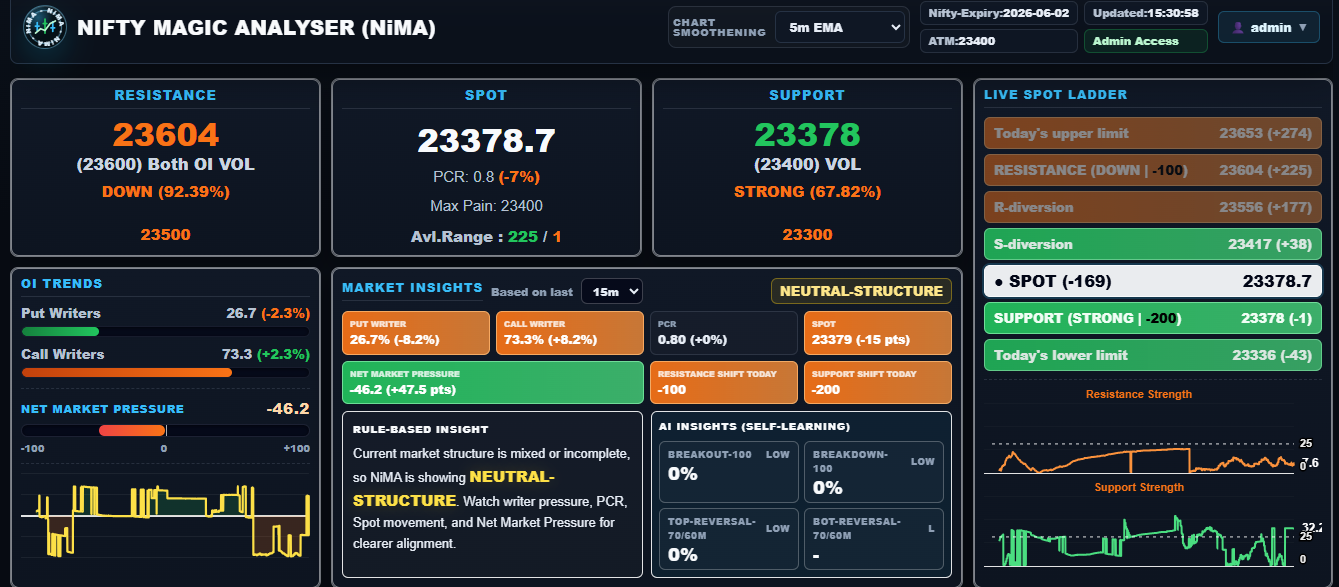Click the PCR 0.80 (+0%) insight card
The width and height of the screenshot is (1339, 587).
pos(724,333)
